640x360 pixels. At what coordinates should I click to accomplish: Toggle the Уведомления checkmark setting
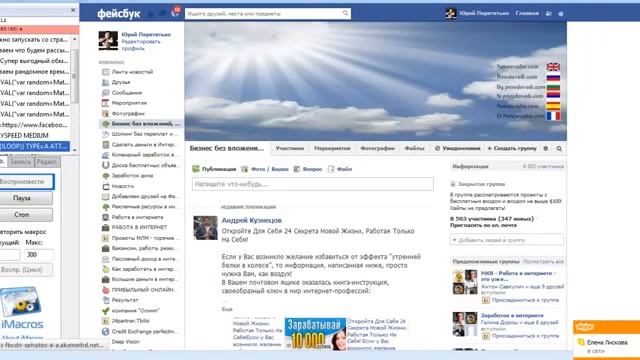[x=438, y=149]
